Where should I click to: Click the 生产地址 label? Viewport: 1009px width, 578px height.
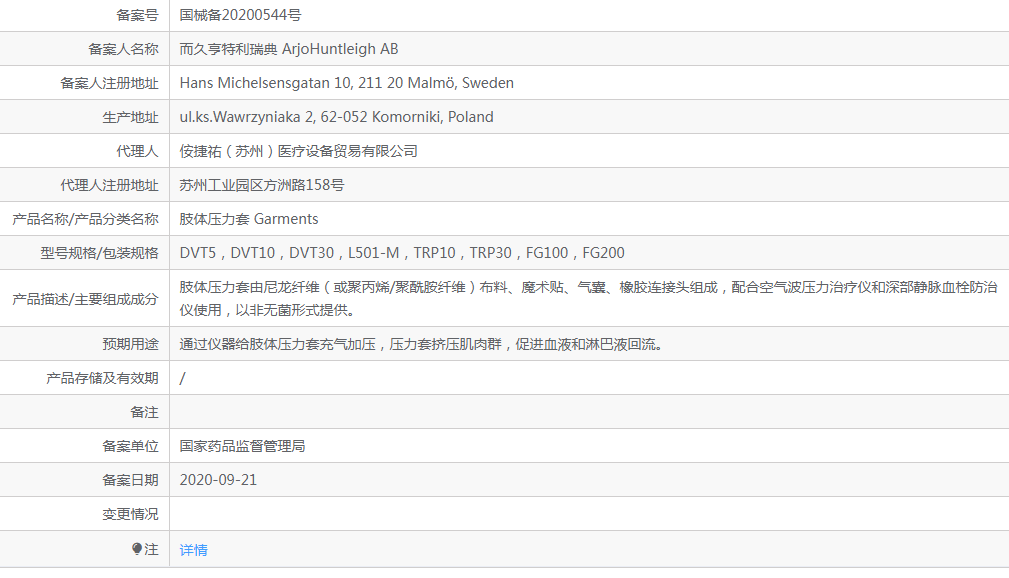click(x=130, y=117)
